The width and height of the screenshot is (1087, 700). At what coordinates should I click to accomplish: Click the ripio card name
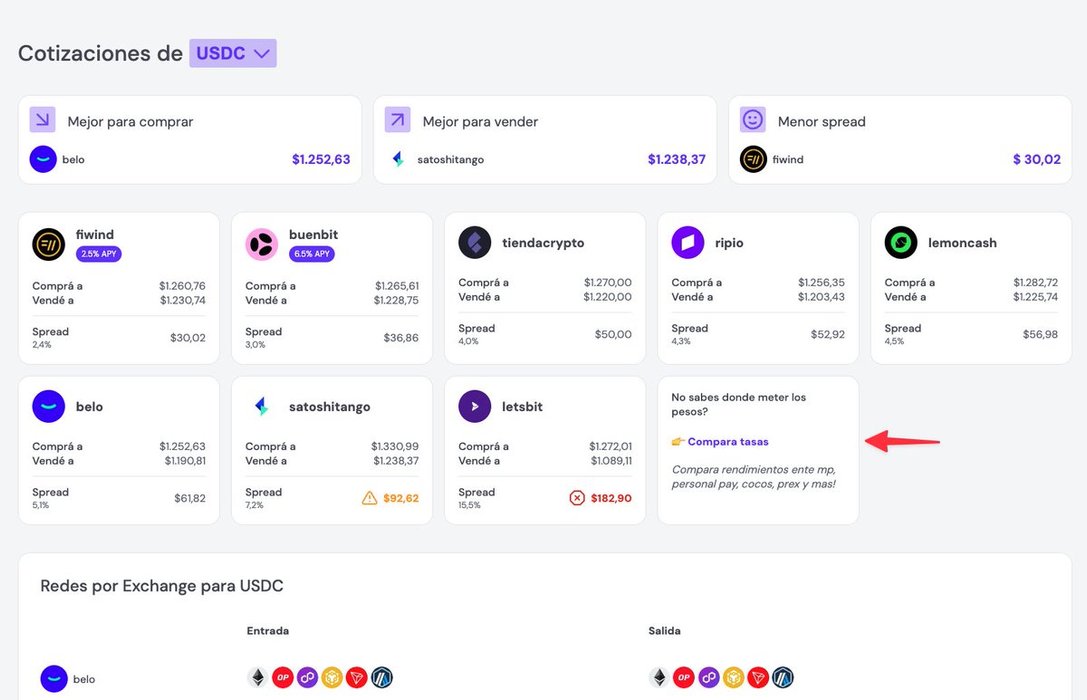tap(729, 243)
